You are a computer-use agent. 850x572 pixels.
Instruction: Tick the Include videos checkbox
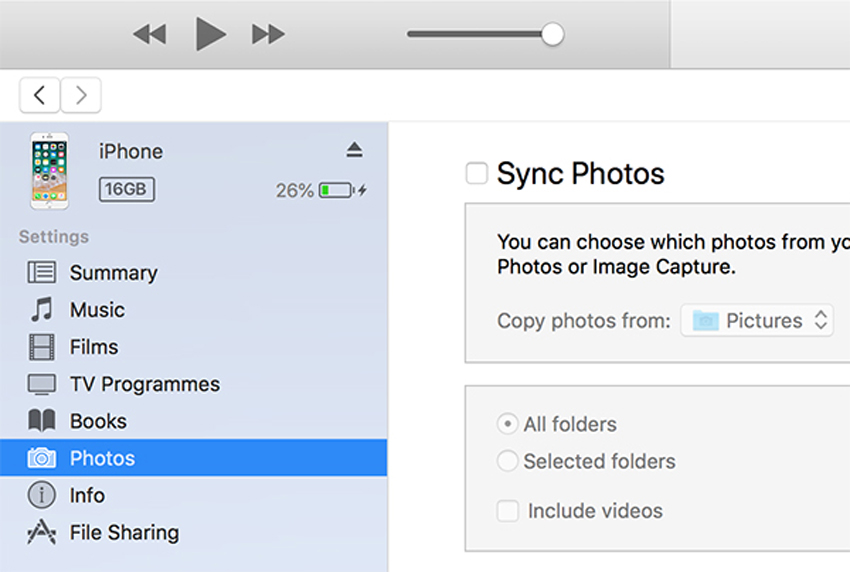click(x=508, y=511)
